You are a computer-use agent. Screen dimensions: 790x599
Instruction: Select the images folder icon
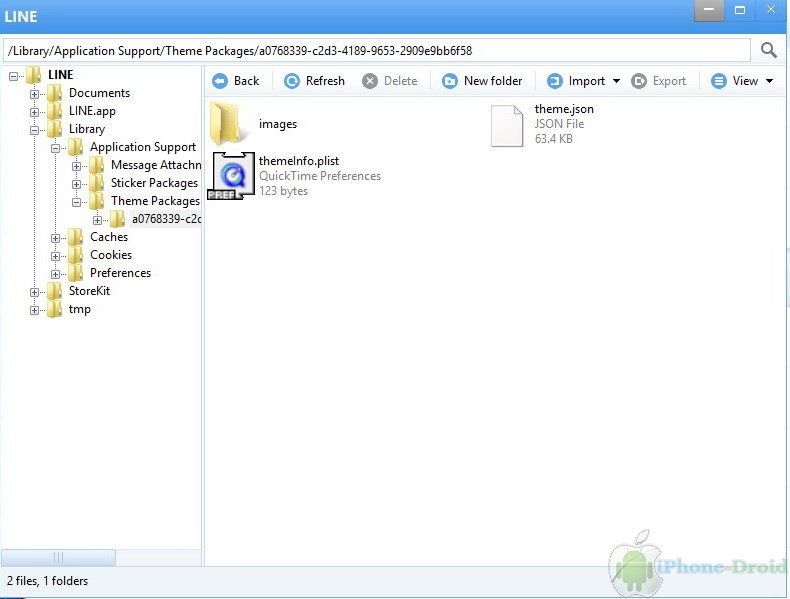point(228,123)
